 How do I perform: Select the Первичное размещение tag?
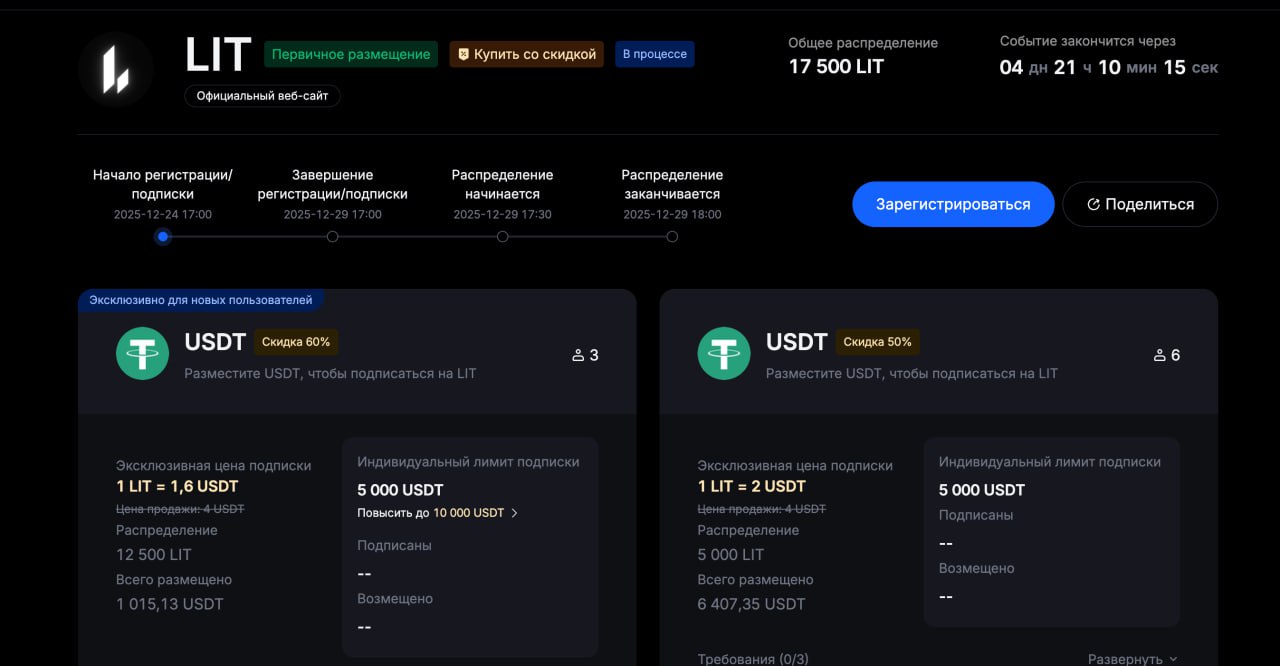click(x=351, y=54)
